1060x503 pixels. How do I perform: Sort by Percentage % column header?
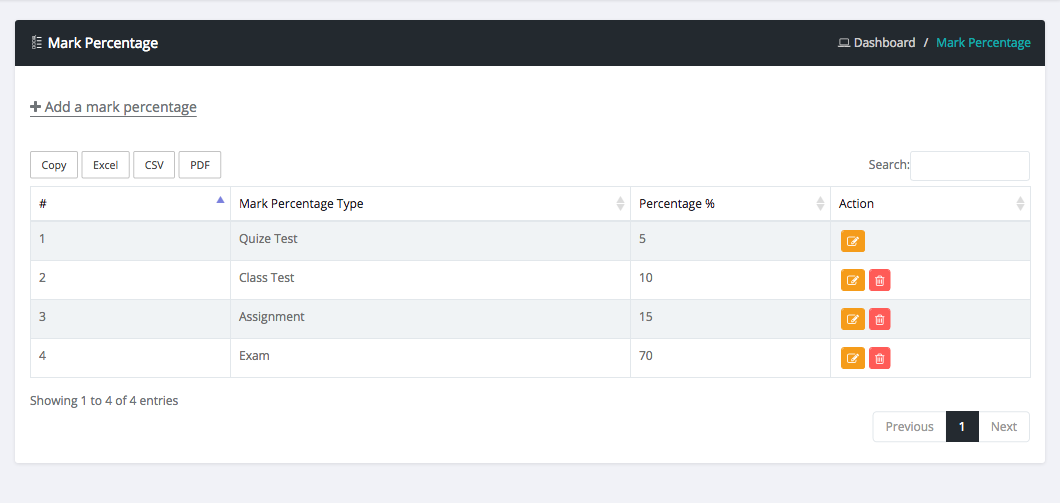(x=730, y=204)
